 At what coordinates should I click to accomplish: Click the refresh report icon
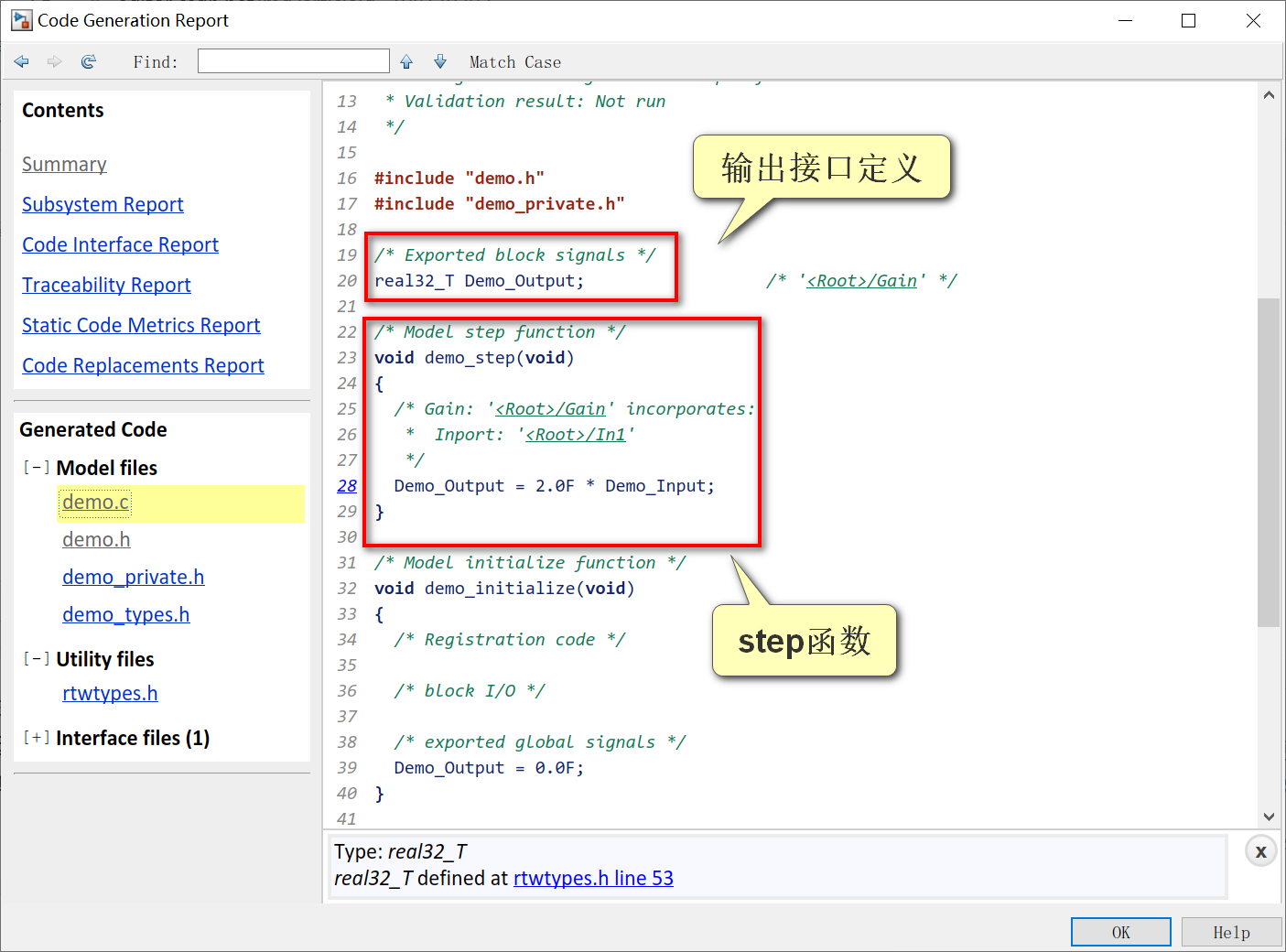pos(89,61)
